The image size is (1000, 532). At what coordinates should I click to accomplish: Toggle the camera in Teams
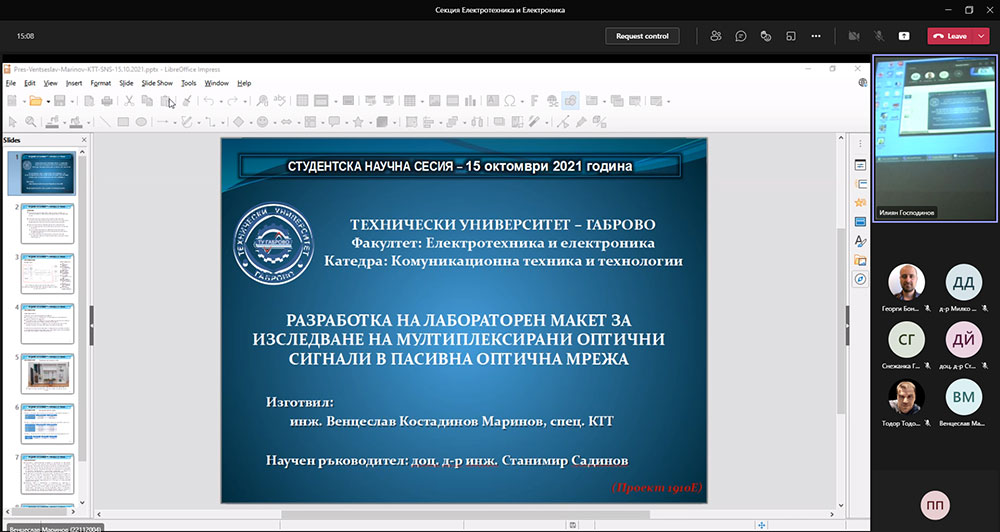(854, 36)
